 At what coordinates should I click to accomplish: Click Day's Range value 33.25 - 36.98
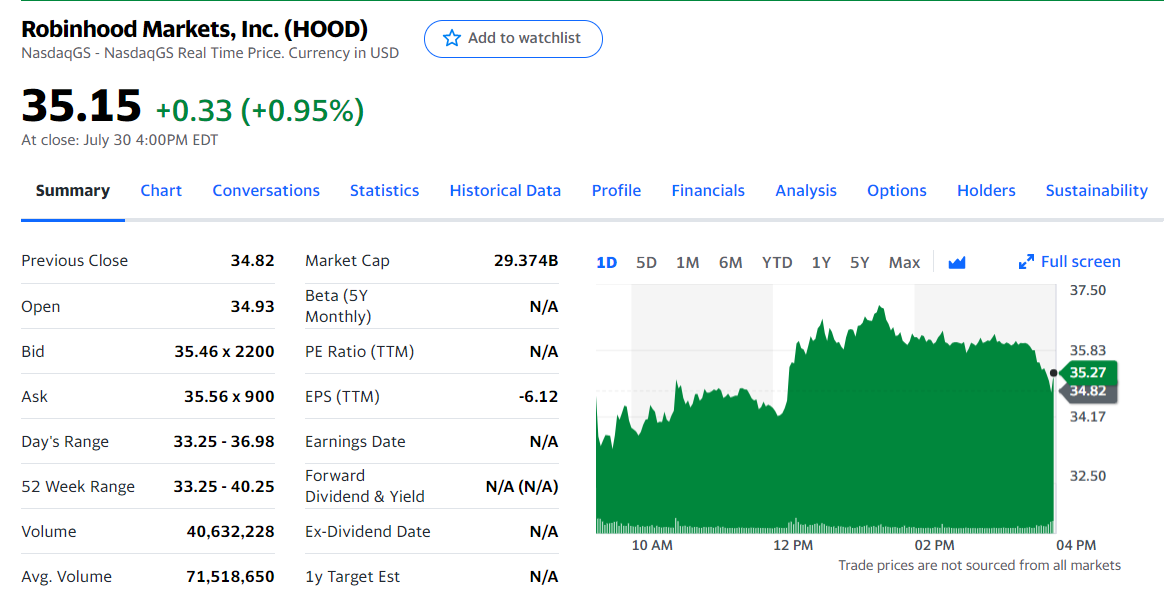click(224, 442)
